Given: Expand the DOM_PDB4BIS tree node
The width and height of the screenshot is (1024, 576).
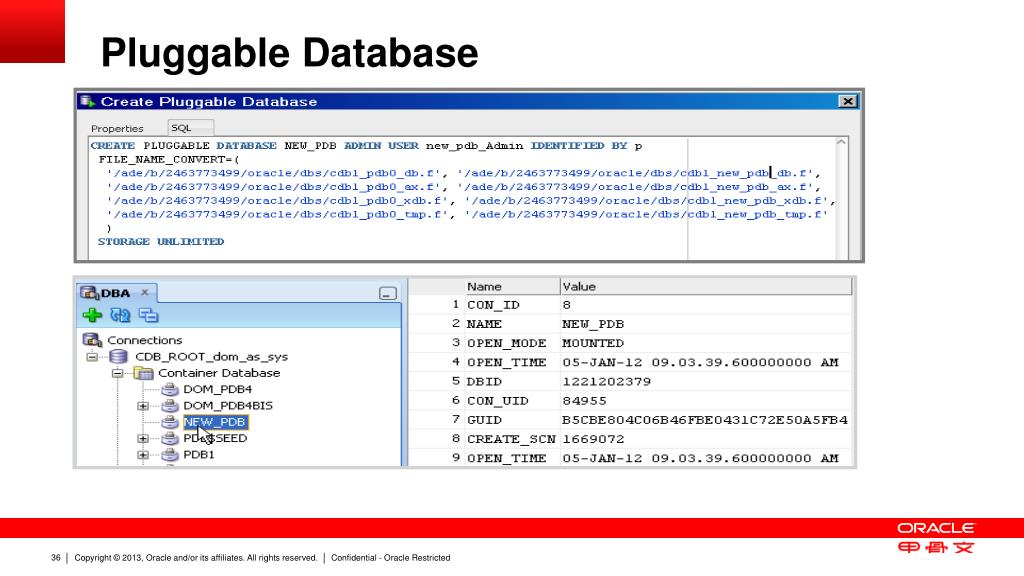Looking at the screenshot, I should click(143, 406).
